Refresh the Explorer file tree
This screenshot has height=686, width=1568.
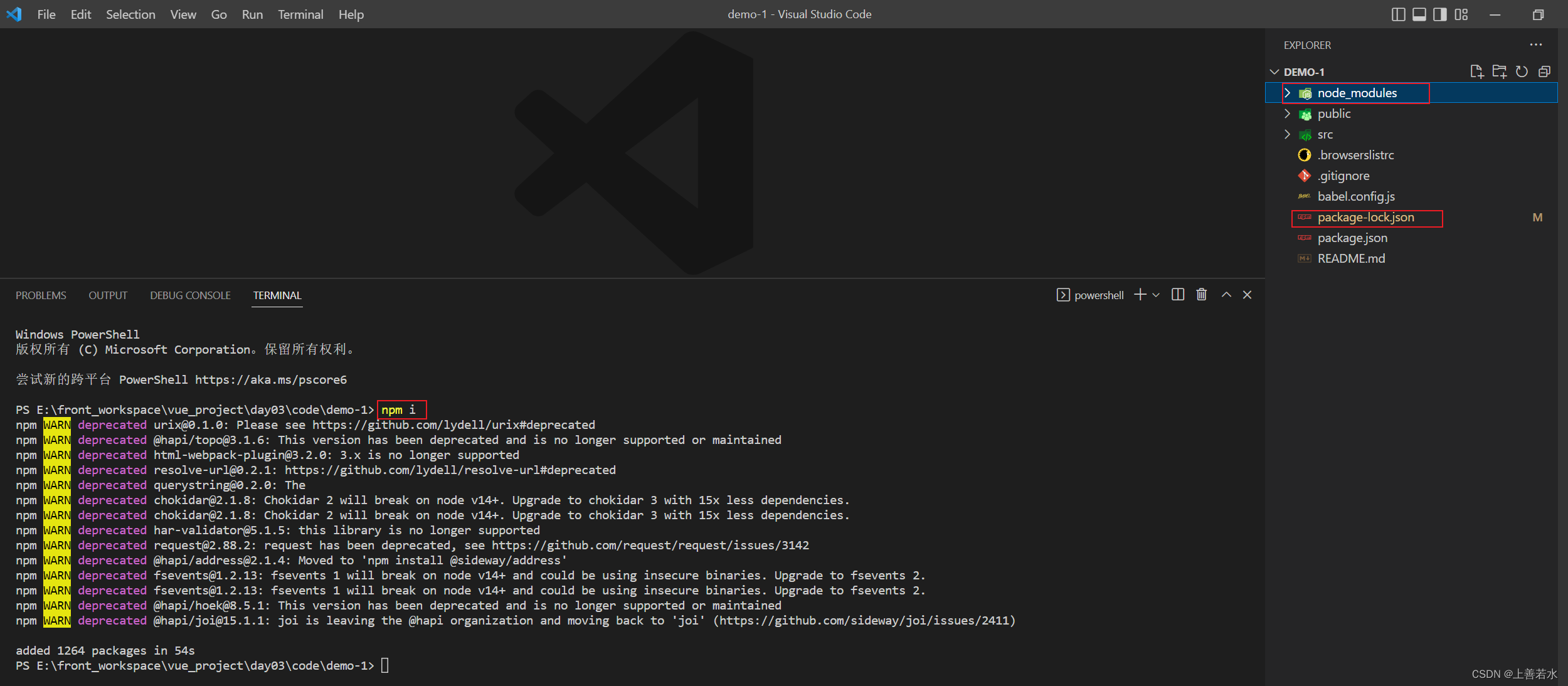point(1522,71)
